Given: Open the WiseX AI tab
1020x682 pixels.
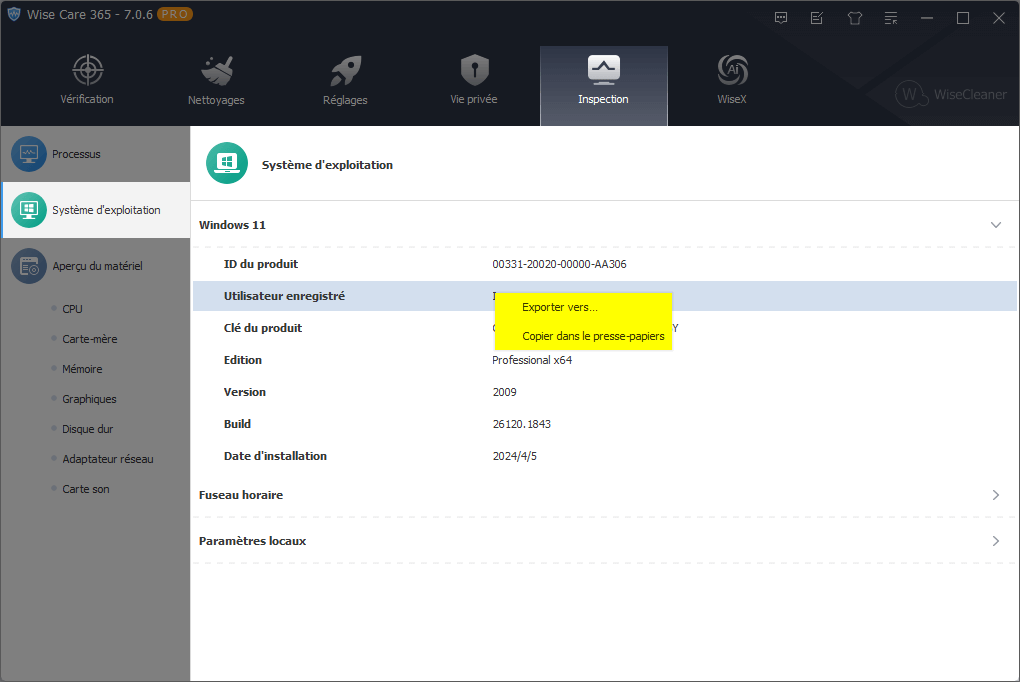Looking at the screenshot, I should click(732, 85).
